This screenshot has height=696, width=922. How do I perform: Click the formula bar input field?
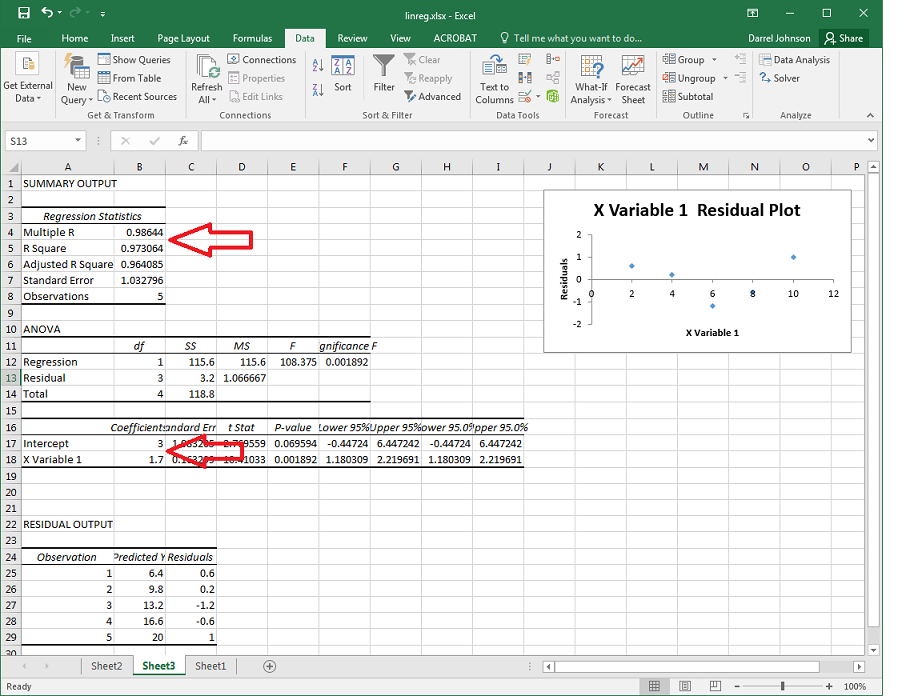pos(530,141)
